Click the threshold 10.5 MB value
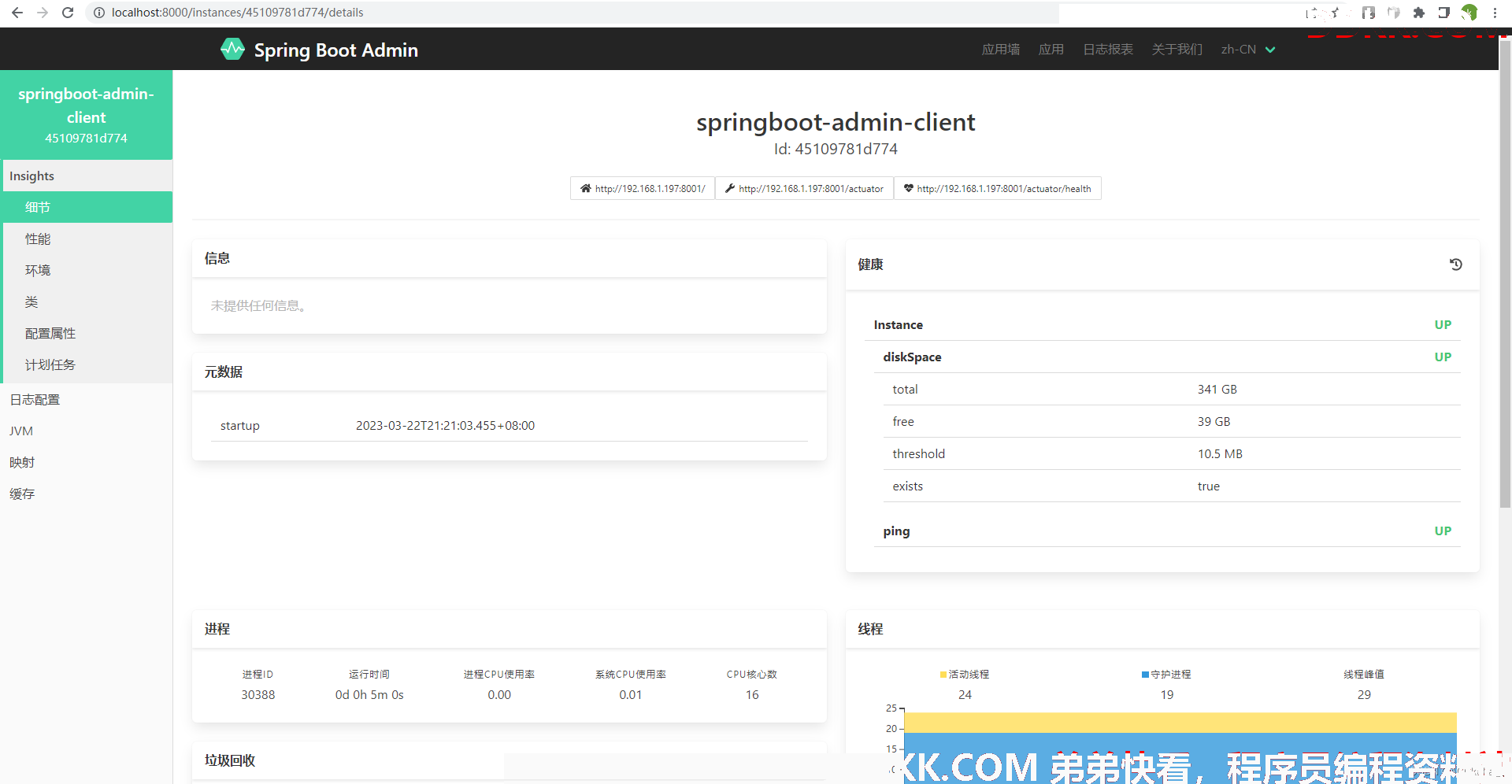 click(x=1220, y=453)
